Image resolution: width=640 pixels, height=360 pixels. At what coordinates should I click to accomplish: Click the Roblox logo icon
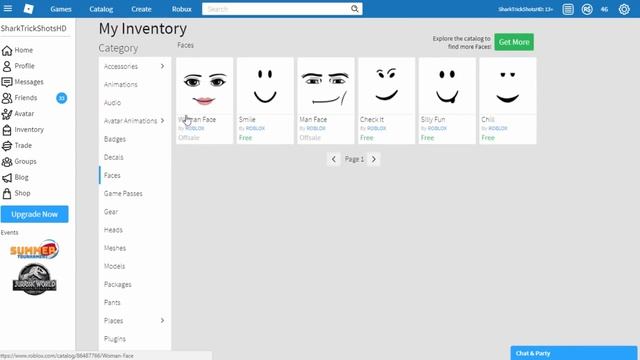[x=29, y=9]
